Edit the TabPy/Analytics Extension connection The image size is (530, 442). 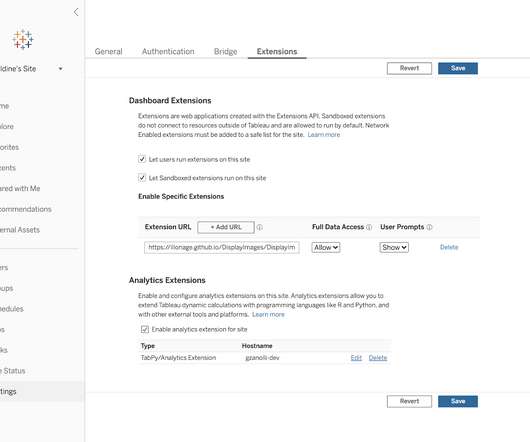[356, 358]
